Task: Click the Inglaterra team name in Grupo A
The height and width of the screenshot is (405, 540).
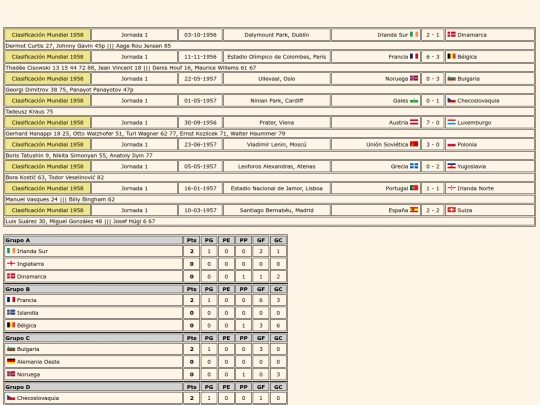Action: pos(30,264)
